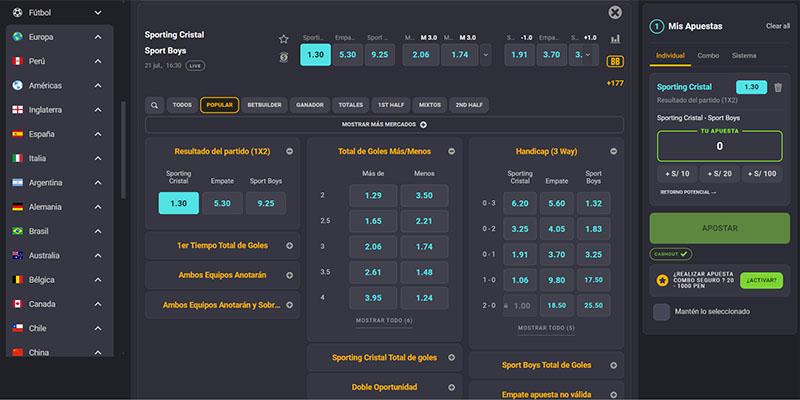Add match to favorites with star icon
This screenshot has width=800, height=400.
[284, 39]
